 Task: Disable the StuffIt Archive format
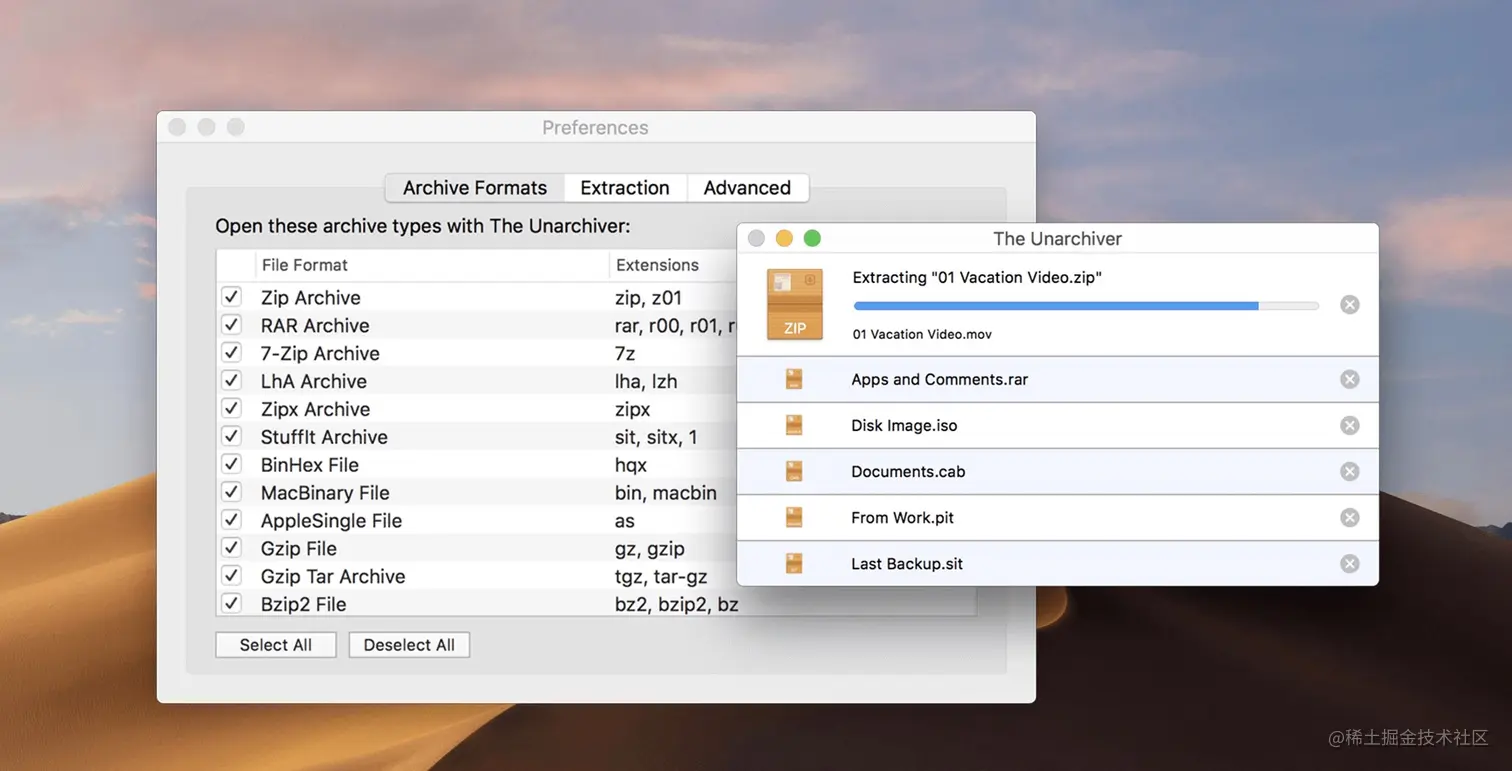pyautogui.click(x=231, y=436)
